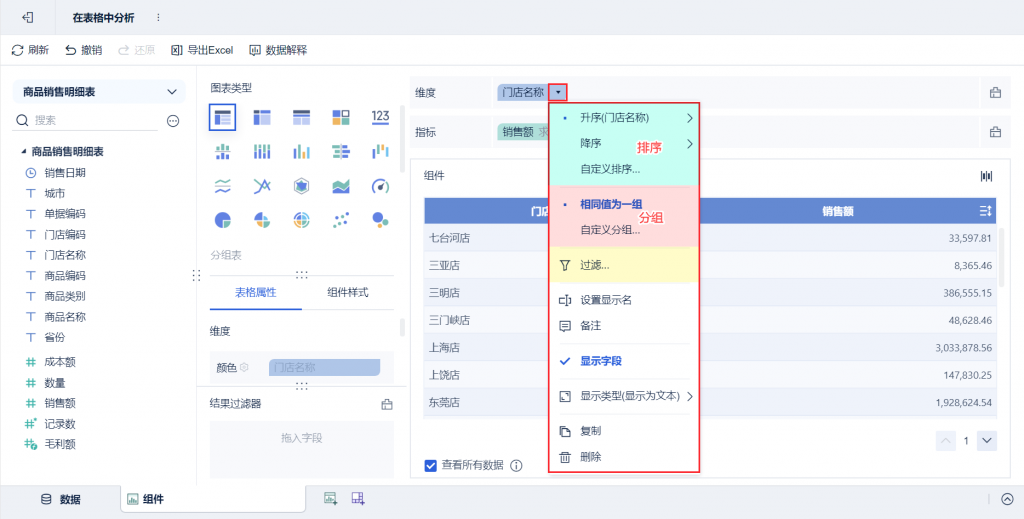Screen dimensions: 1024x519
Task: Click 复制 in the context menu
Action: click(x=624, y=431)
